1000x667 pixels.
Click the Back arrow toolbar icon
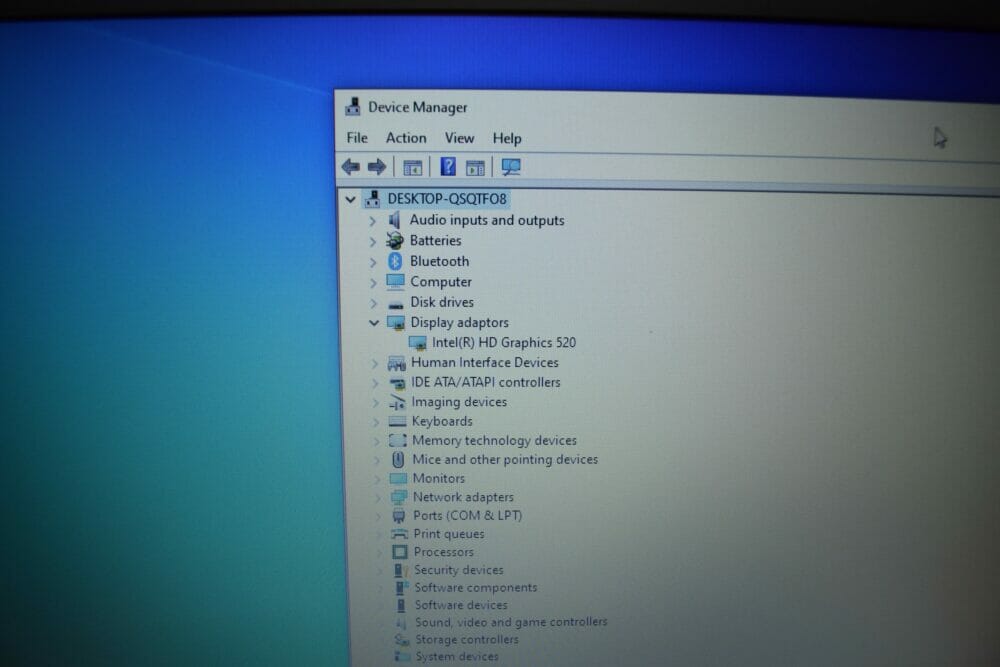tap(351, 166)
